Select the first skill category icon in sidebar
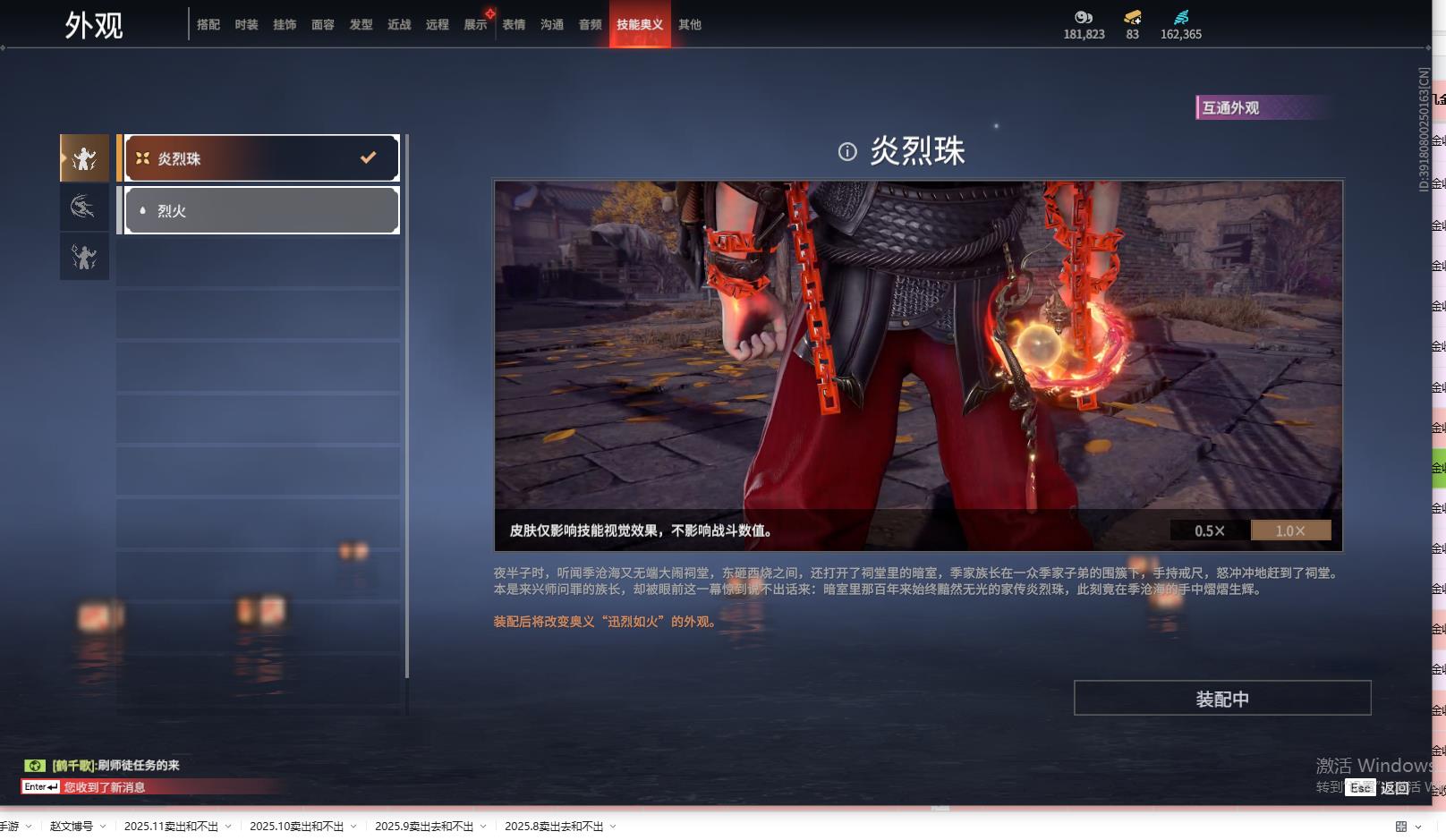Image resolution: width=1446 pixels, height=840 pixels. [x=84, y=158]
